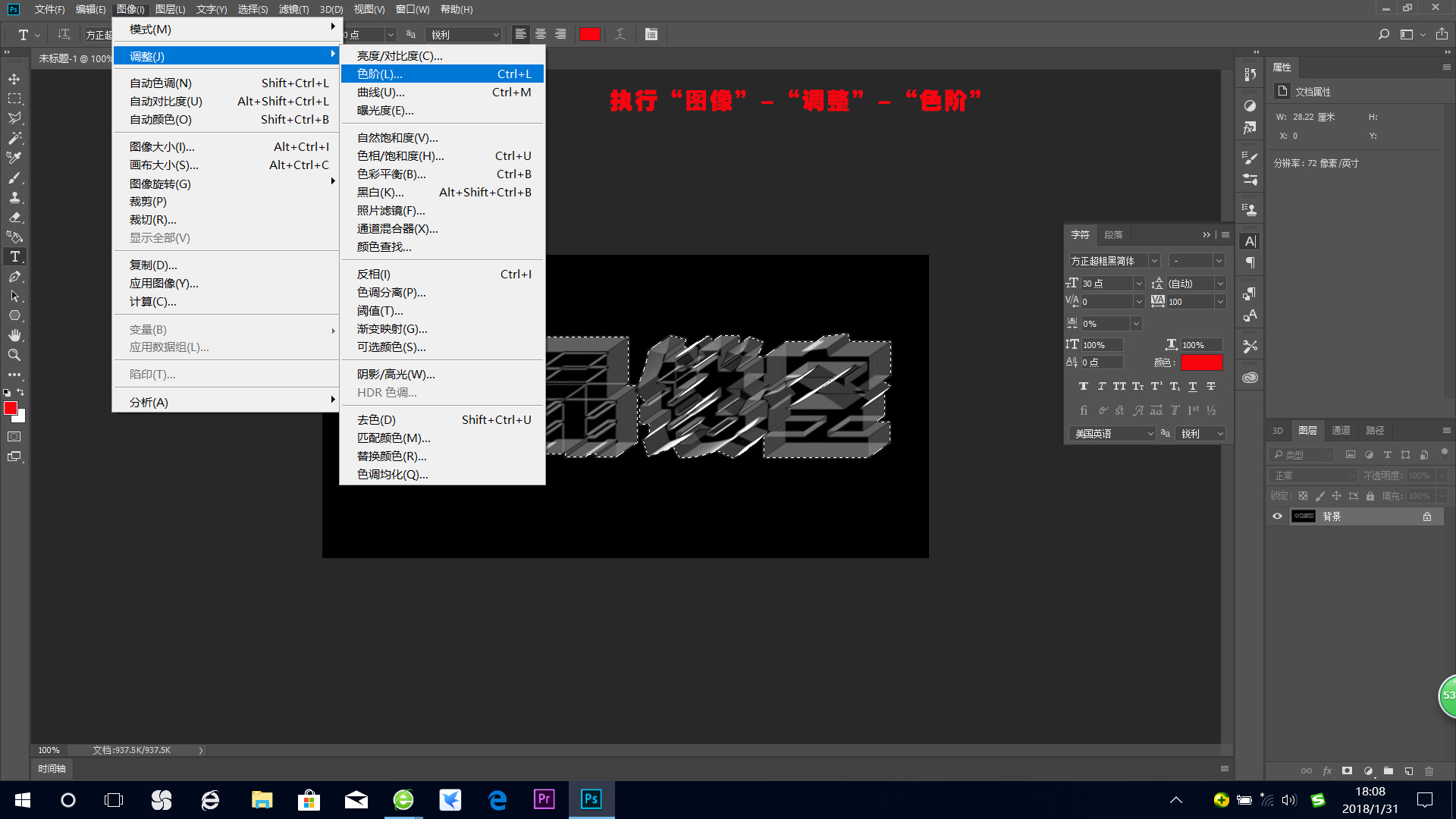Select the Brush tool

pyautogui.click(x=14, y=177)
